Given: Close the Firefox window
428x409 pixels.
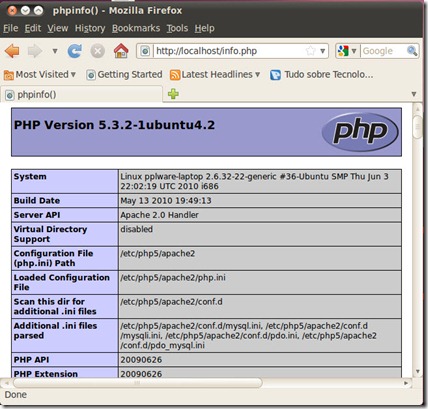Looking at the screenshot, I should 12,11.
